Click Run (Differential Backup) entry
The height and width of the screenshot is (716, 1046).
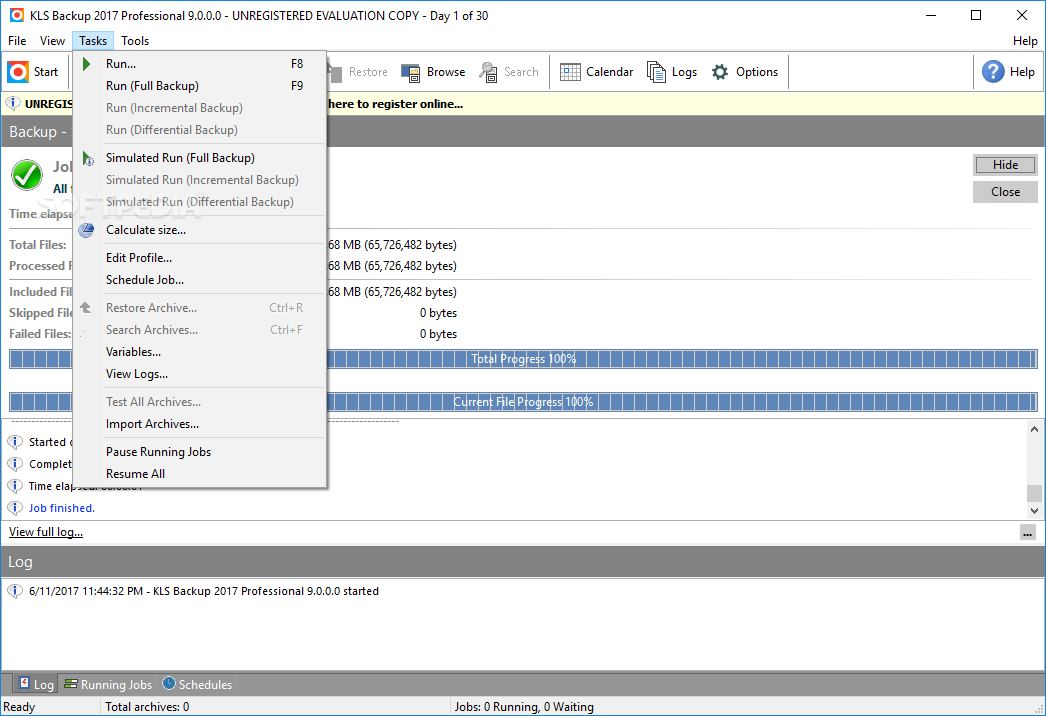(199, 130)
